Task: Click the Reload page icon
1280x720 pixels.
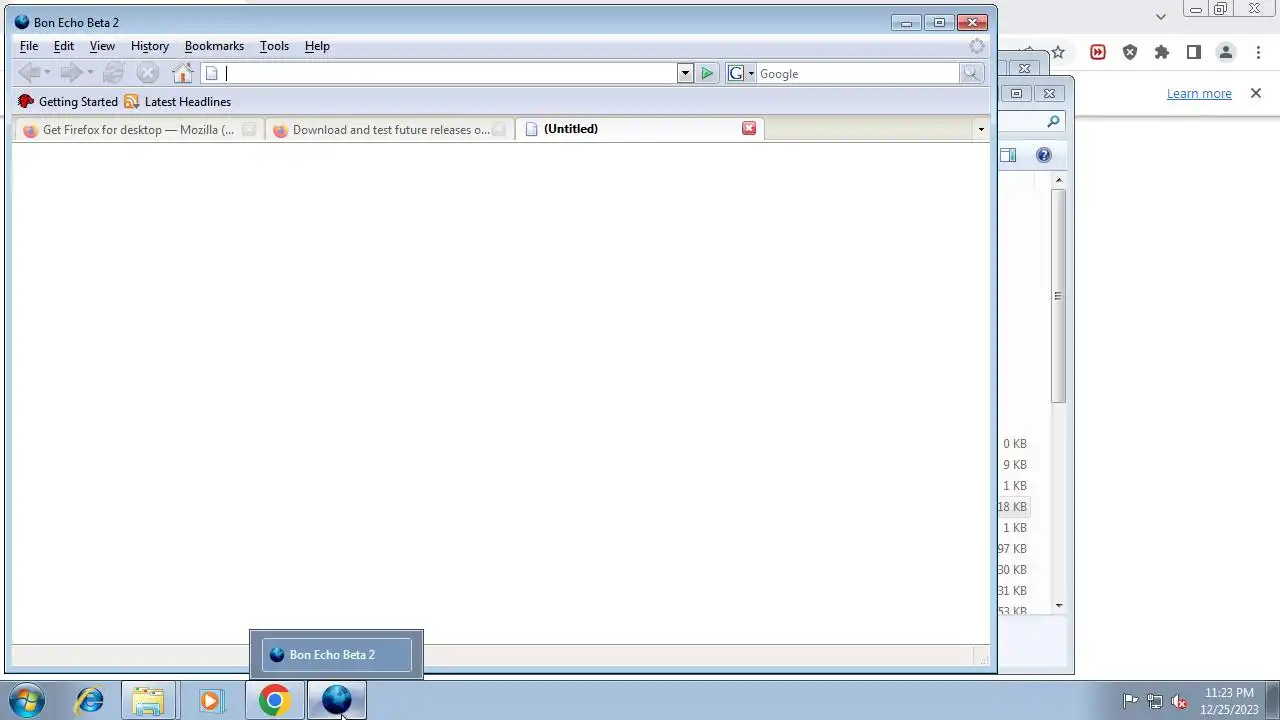Action: coord(114,73)
